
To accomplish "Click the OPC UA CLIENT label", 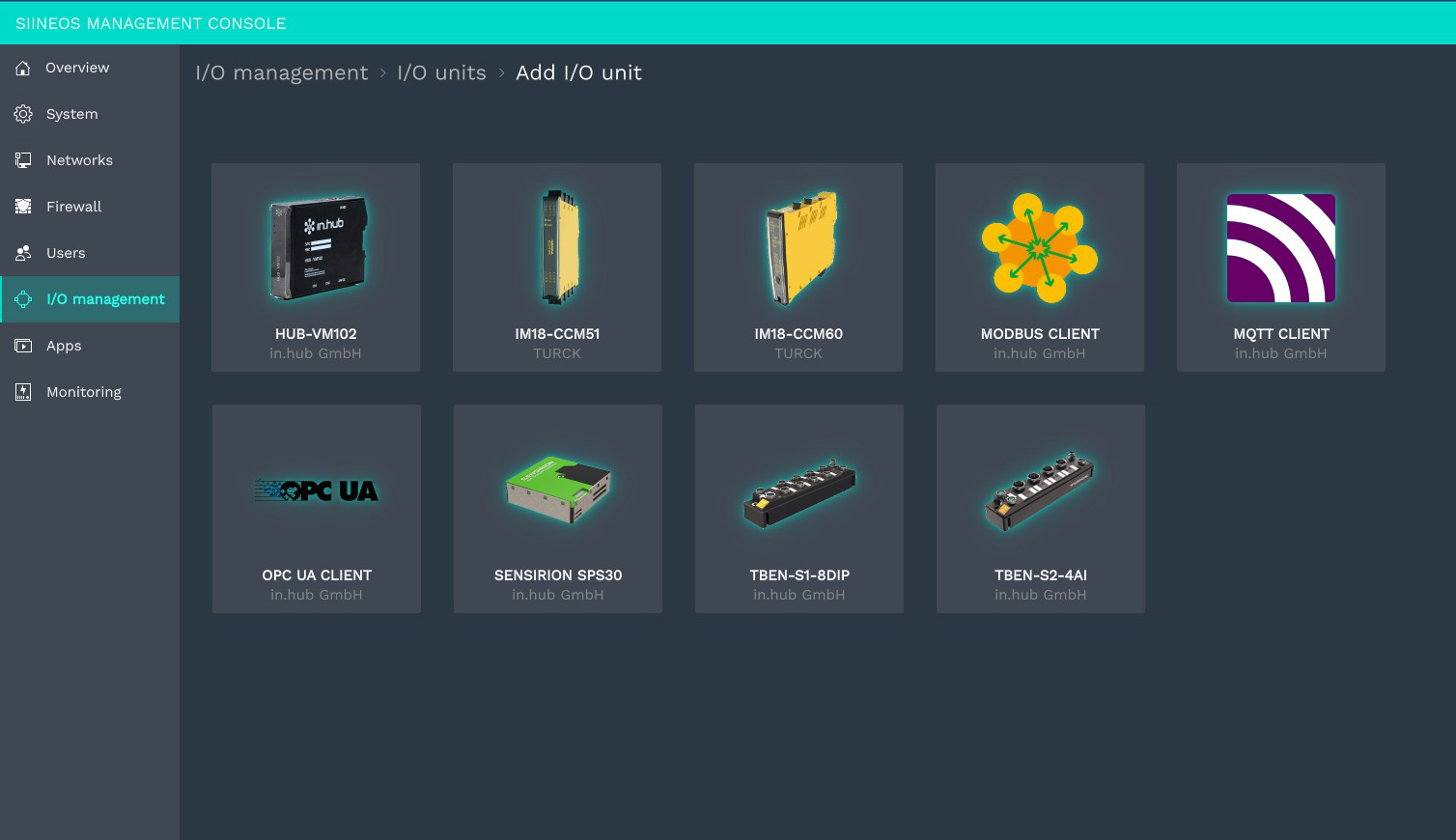I will (x=317, y=575).
